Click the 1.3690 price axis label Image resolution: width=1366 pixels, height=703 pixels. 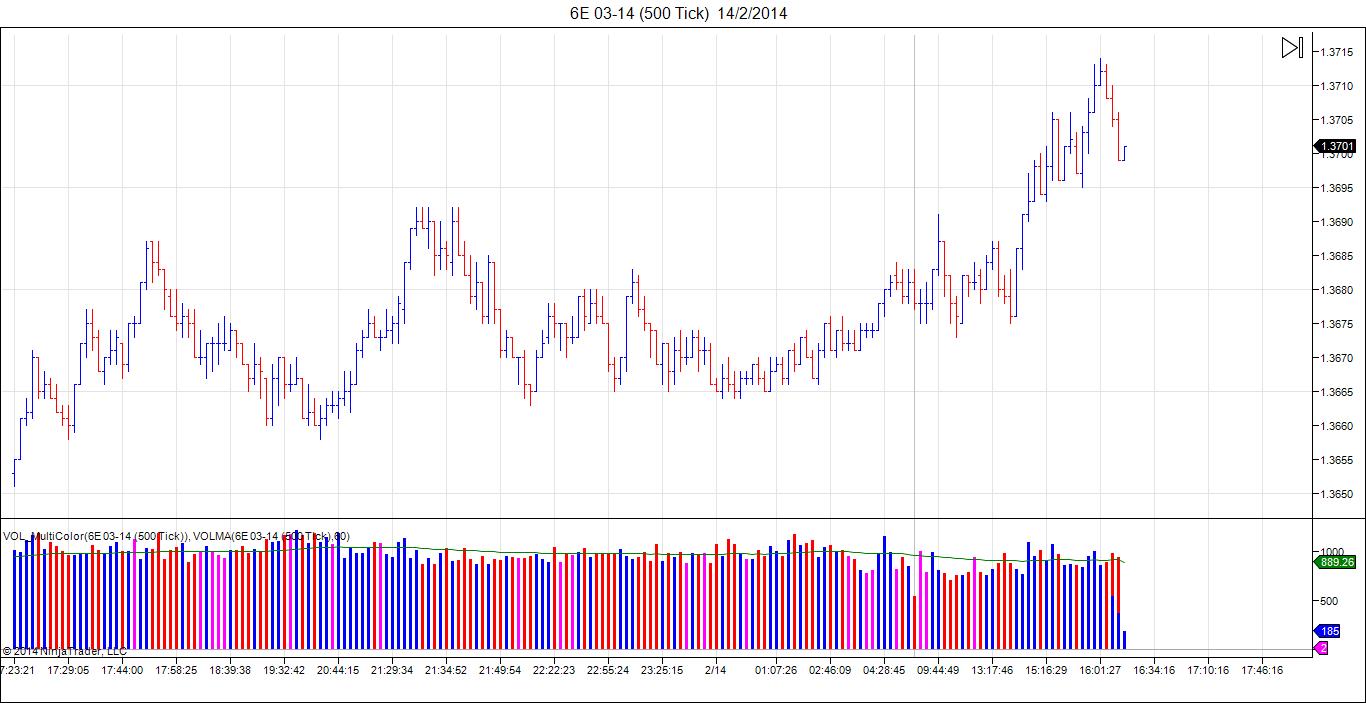click(1338, 222)
